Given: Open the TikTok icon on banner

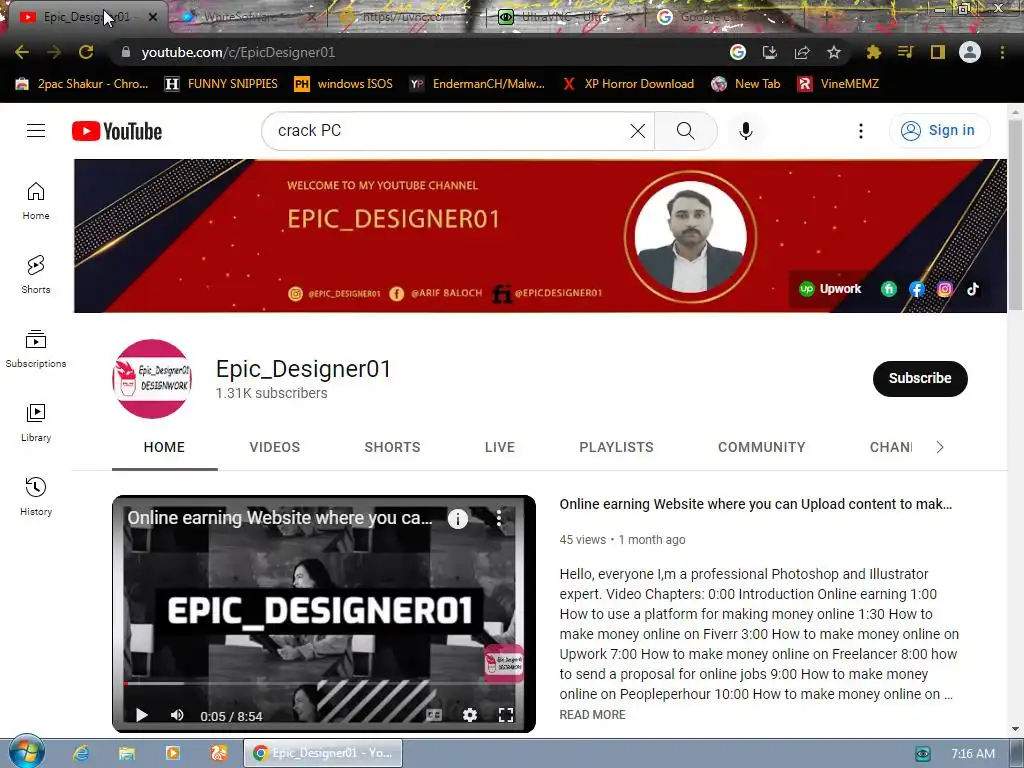Looking at the screenshot, I should click(x=972, y=289).
